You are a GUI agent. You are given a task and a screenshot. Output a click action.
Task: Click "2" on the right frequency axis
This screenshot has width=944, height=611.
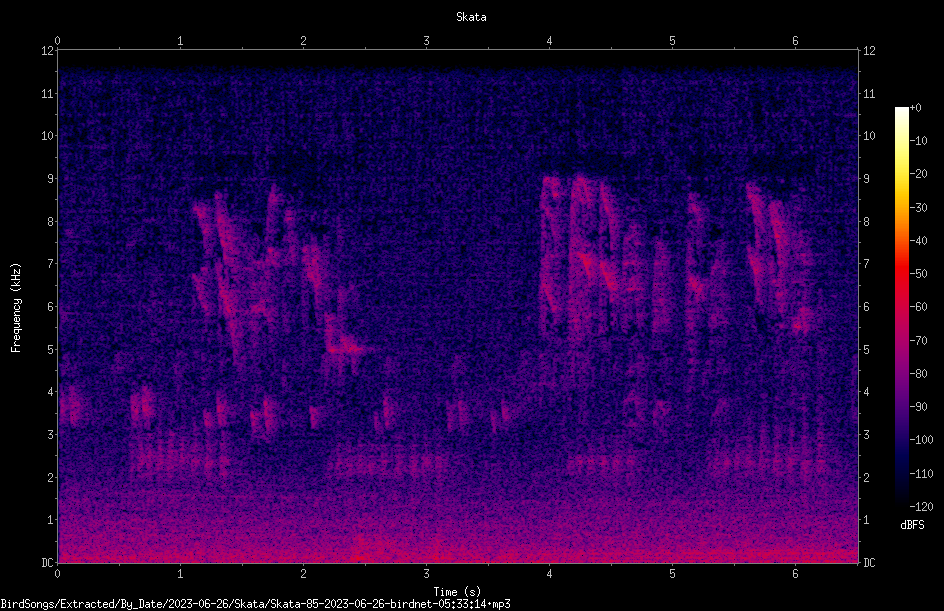pos(866,477)
